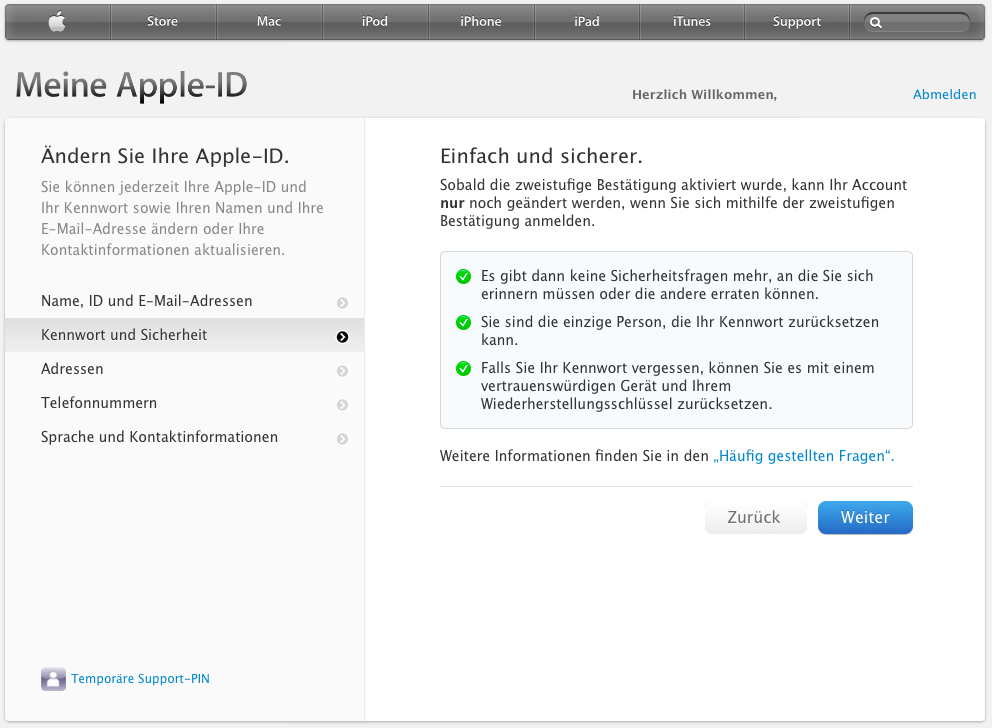Click the arrow icon next to Kennwort und Sicherheit
The width and height of the screenshot is (992, 728).
coord(342,337)
